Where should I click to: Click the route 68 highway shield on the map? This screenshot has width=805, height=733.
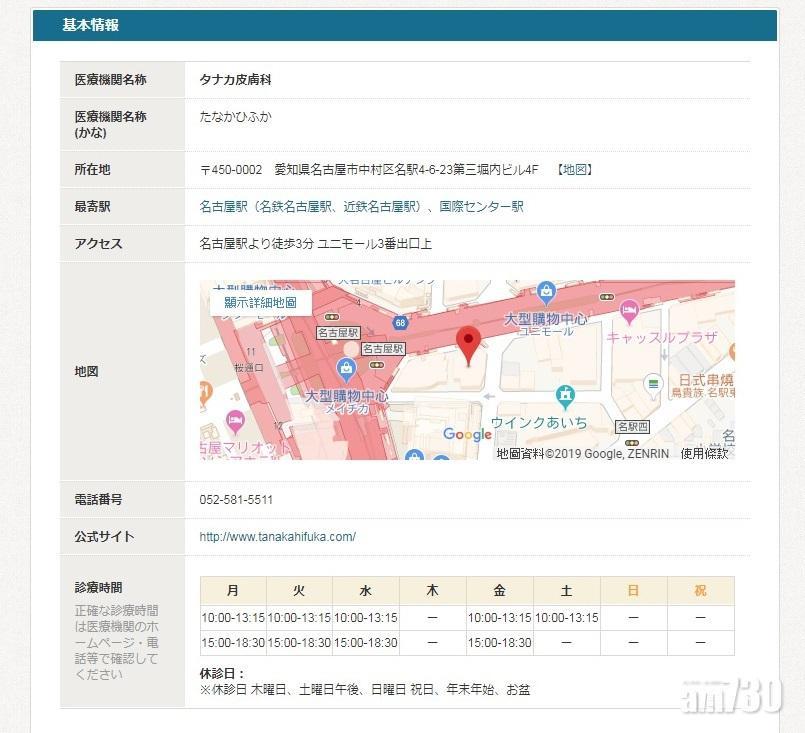400,322
